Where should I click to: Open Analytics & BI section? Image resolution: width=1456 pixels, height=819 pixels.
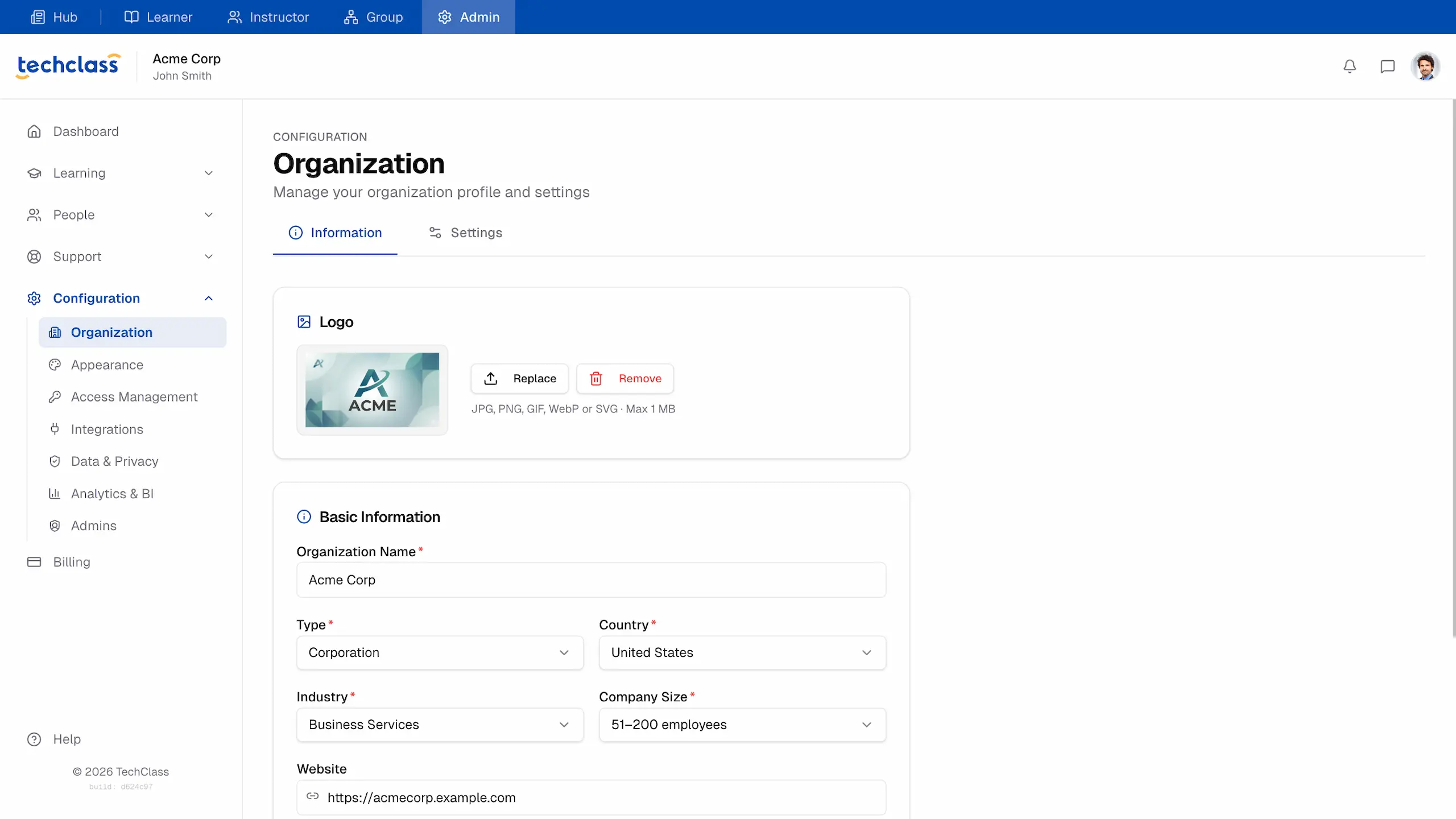pyautogui.click(x=112, y=494)
